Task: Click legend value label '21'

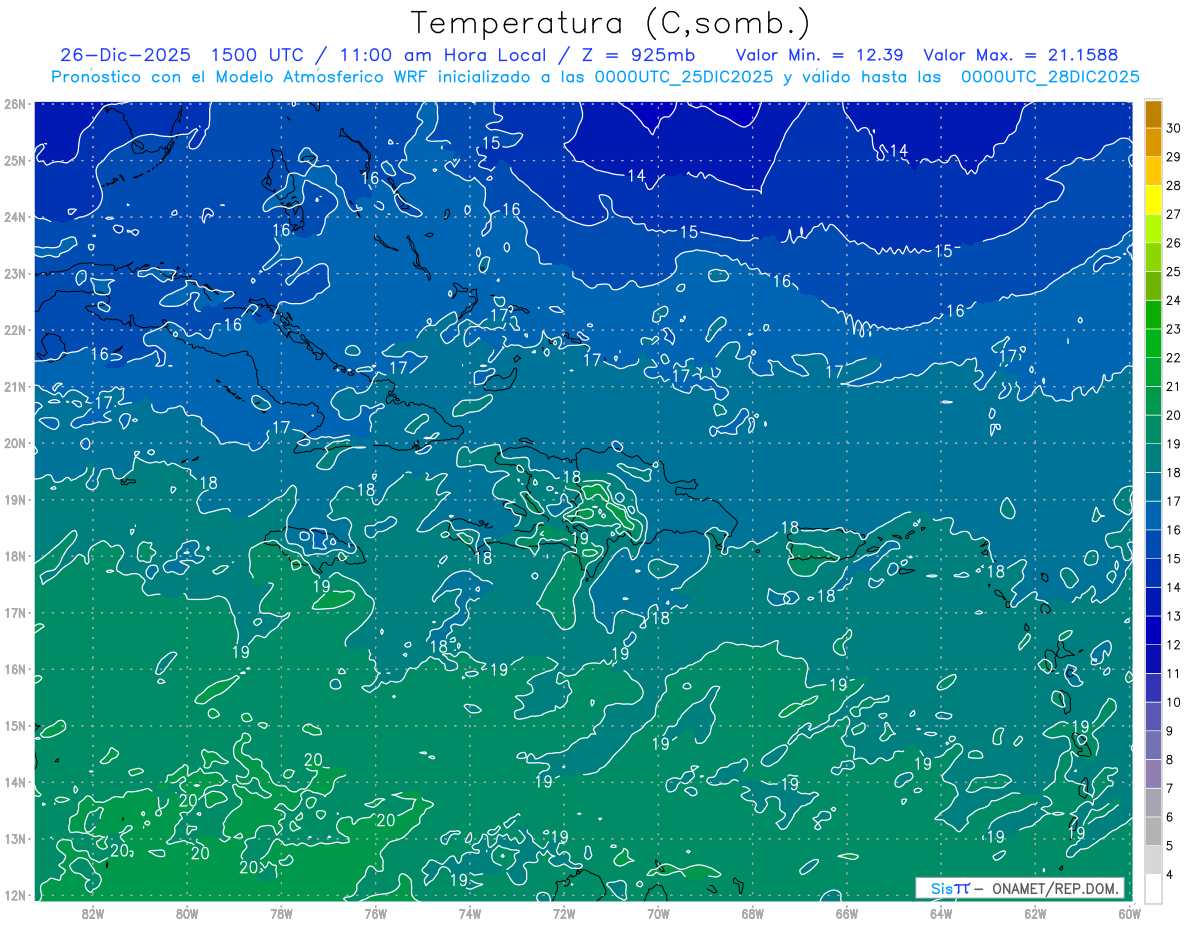Action: [x=1174, y=387]
